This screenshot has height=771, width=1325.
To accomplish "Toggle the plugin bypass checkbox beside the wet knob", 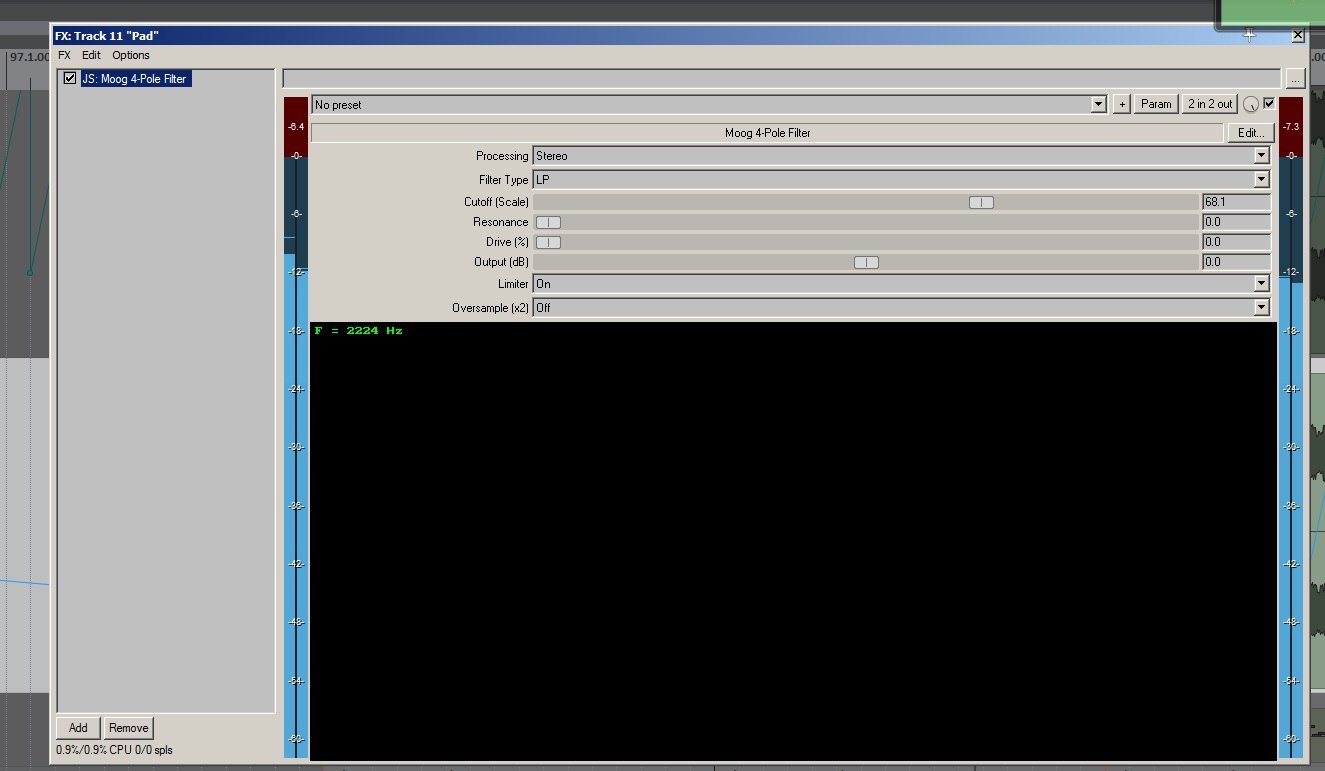I will point(1269,103).
